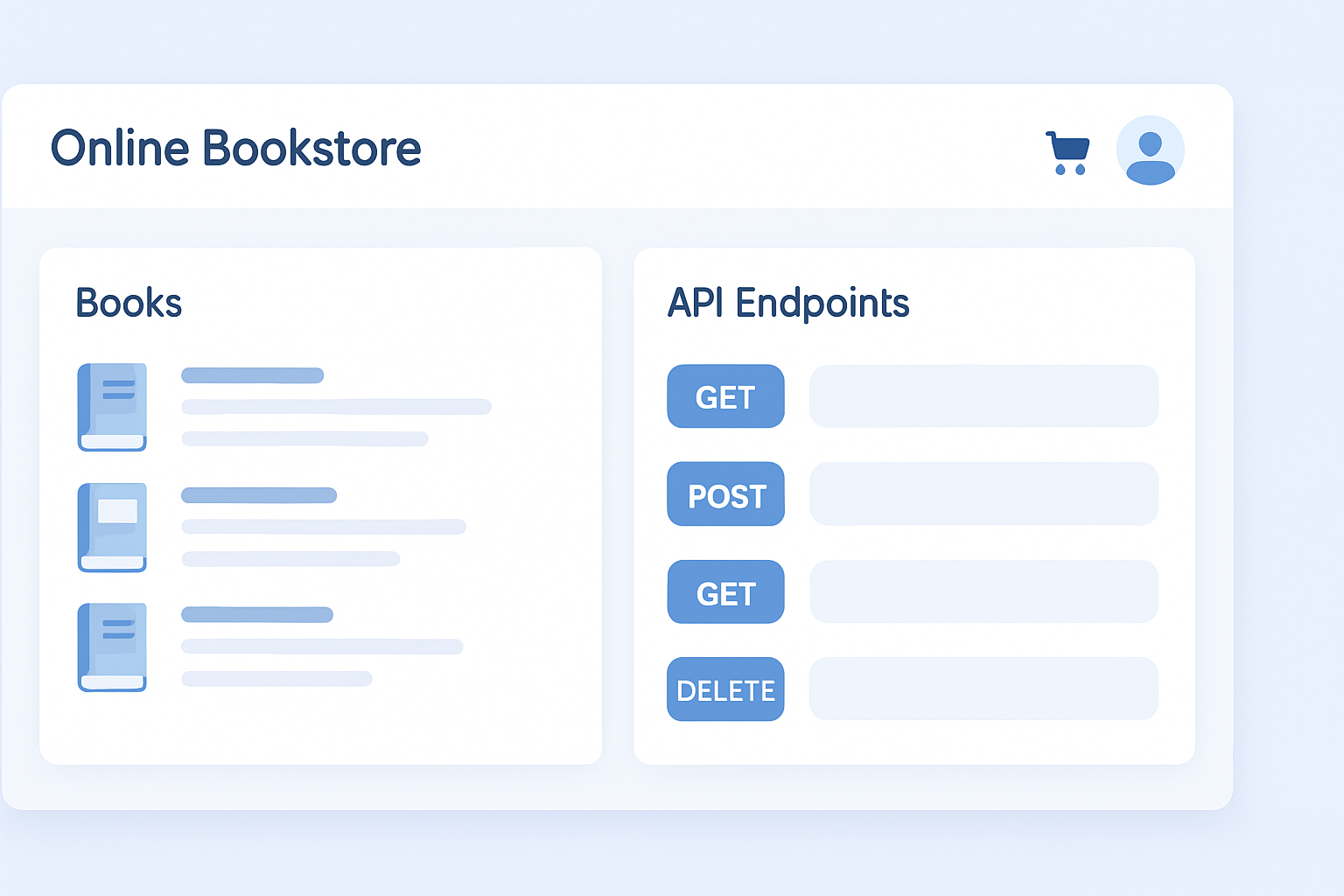Viewport: 1344px width, 896px height.
Task: Select the second book icon
Action: click(112, 527)
